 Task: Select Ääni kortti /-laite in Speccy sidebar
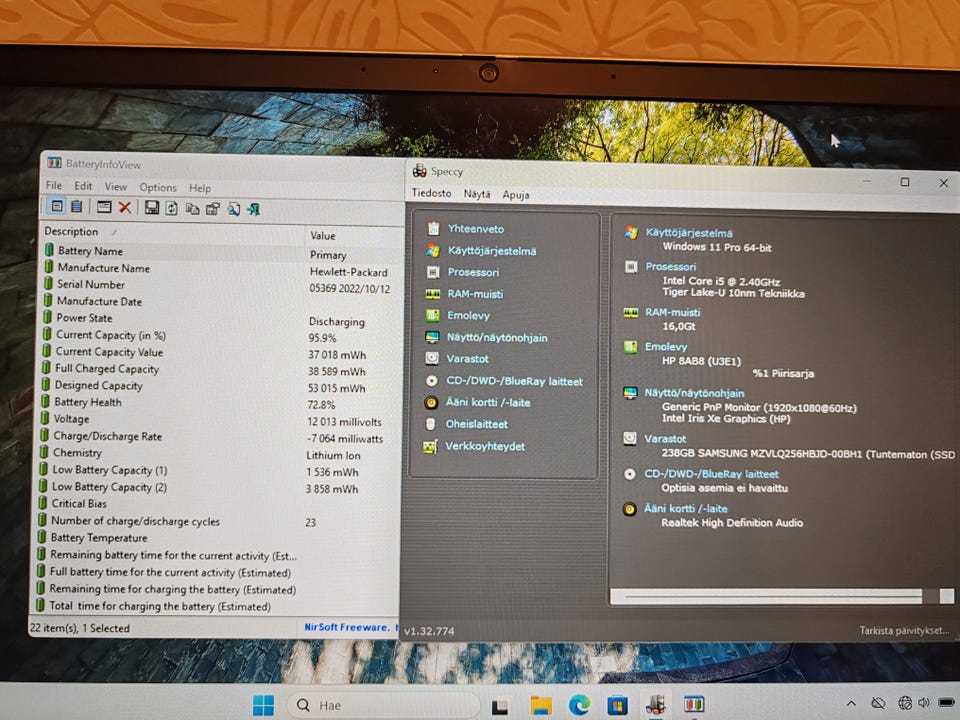point(488,403)
